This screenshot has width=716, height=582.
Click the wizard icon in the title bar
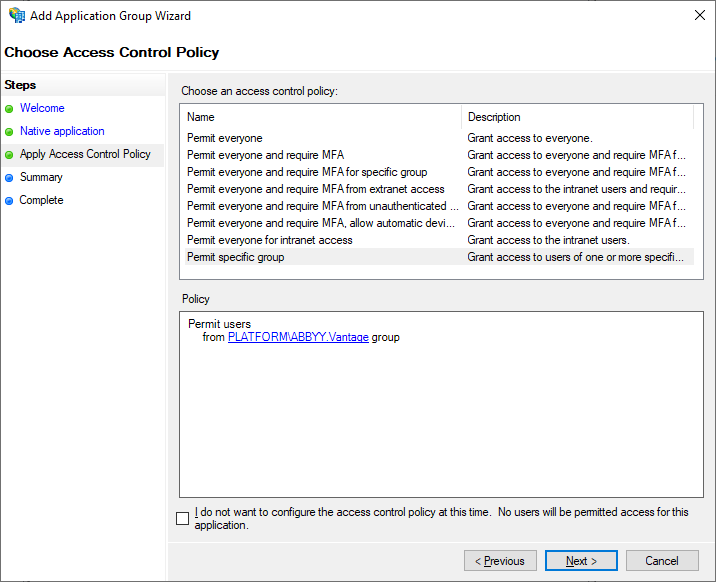pos(17,16)
